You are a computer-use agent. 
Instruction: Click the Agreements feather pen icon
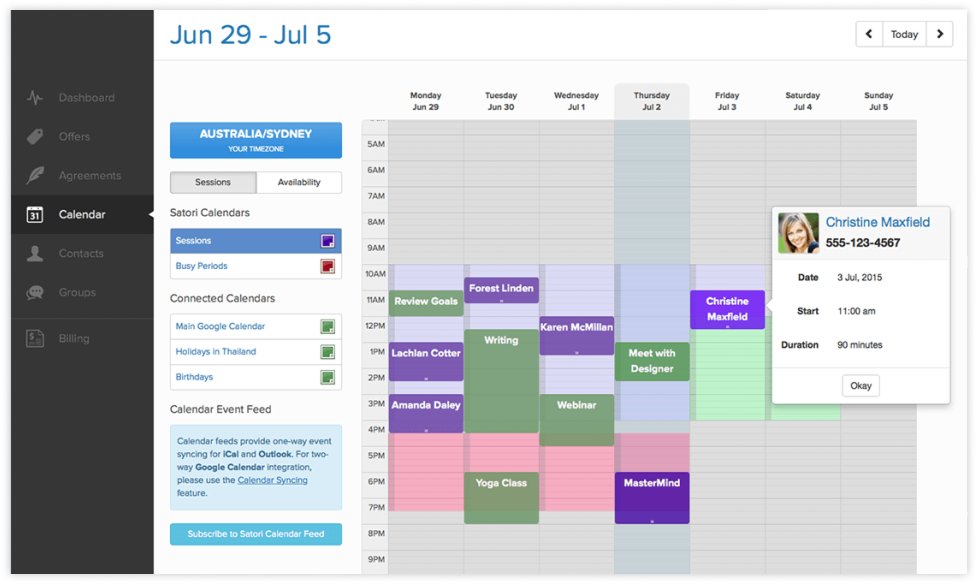[35, 176]
